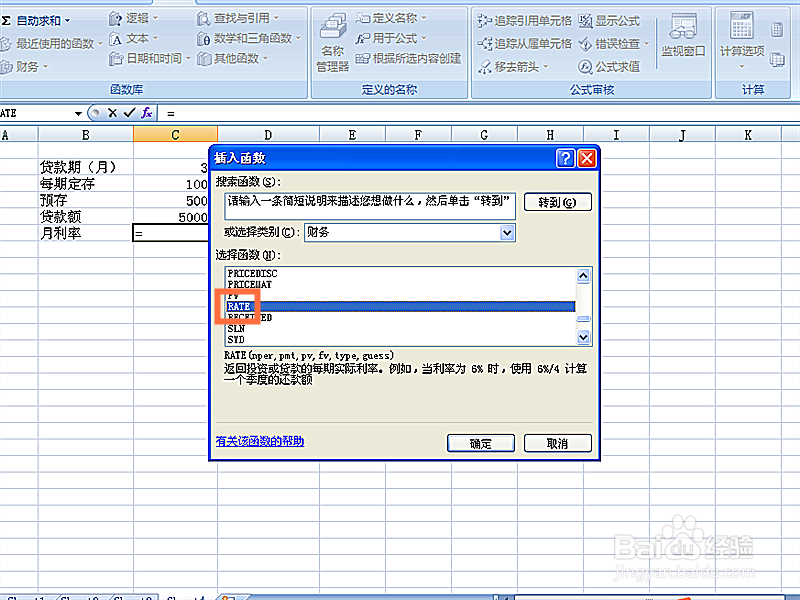Select cell labeled 贷款期（月）
Image resolution: width=800 pixels, height=600 pixels.
pos(86,167)
